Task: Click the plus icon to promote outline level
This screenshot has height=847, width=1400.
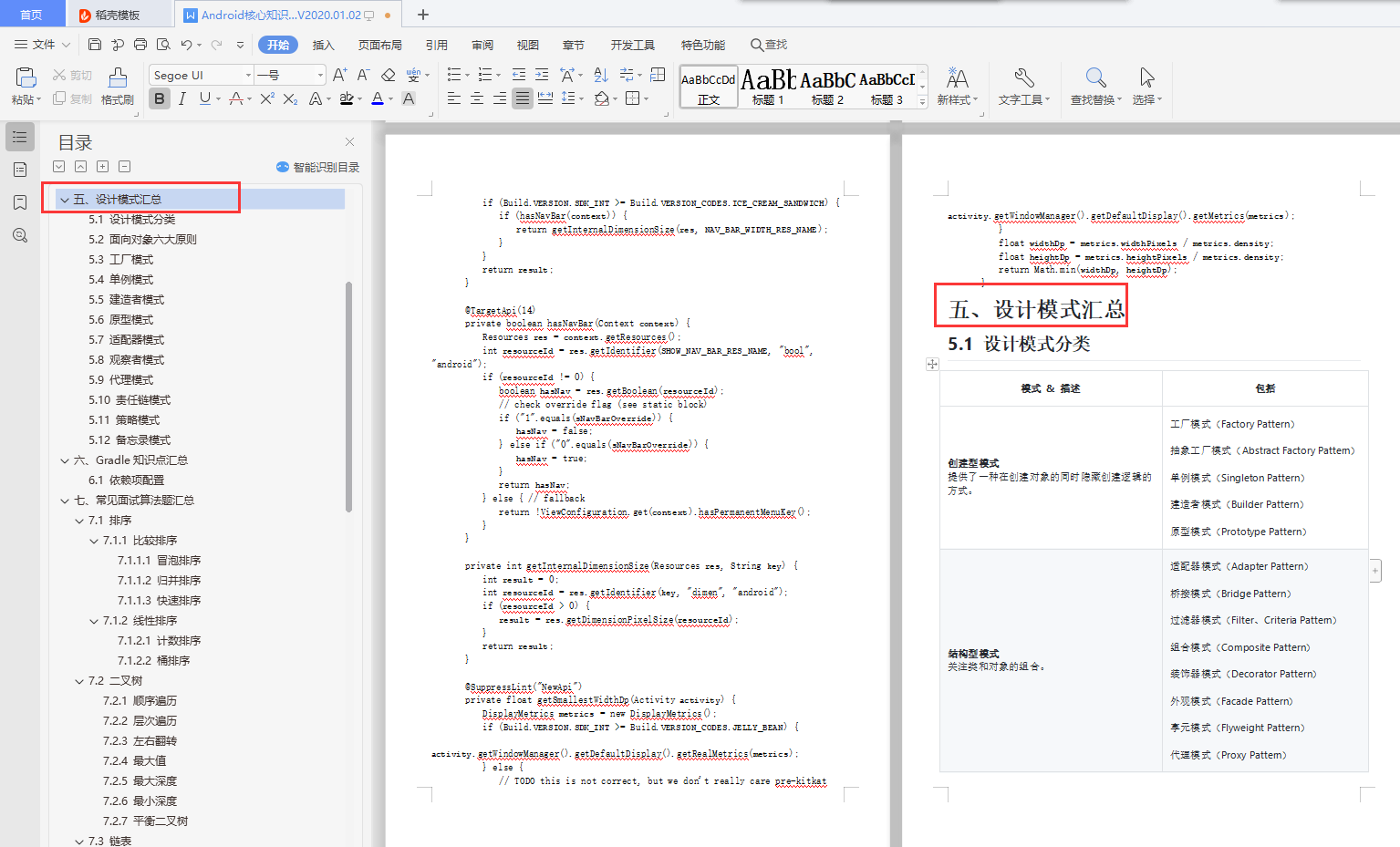Action: [102, 166]
